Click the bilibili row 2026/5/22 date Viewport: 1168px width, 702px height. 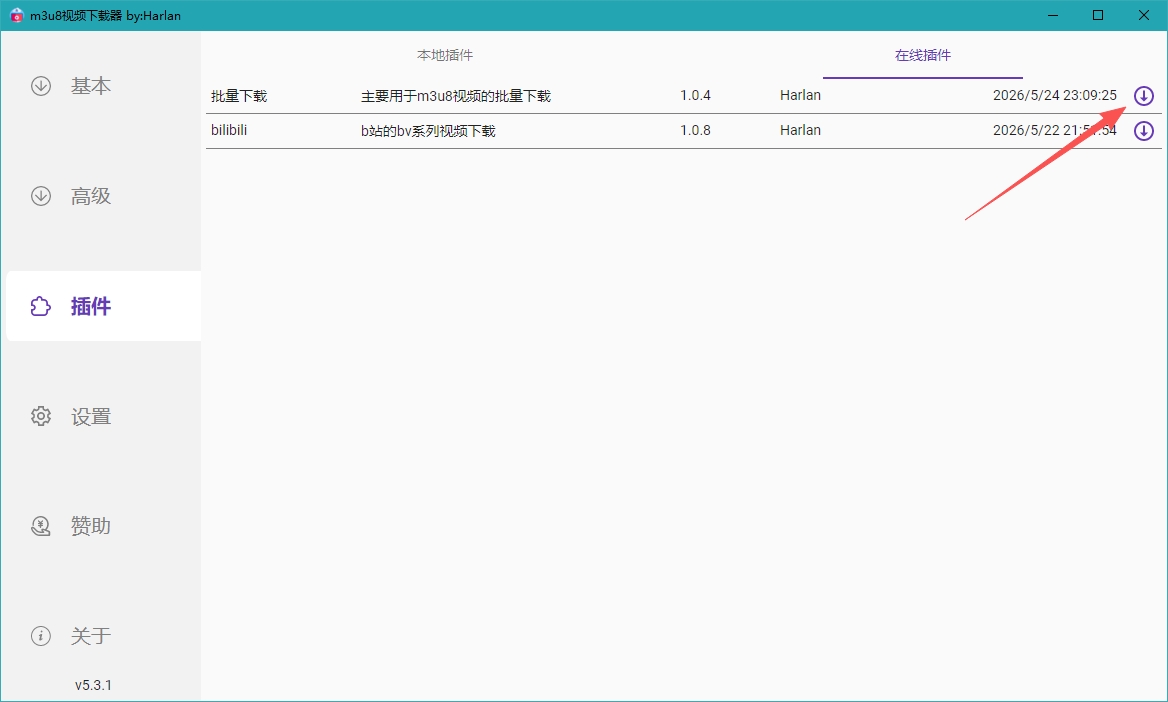[x=1055, y=130]
